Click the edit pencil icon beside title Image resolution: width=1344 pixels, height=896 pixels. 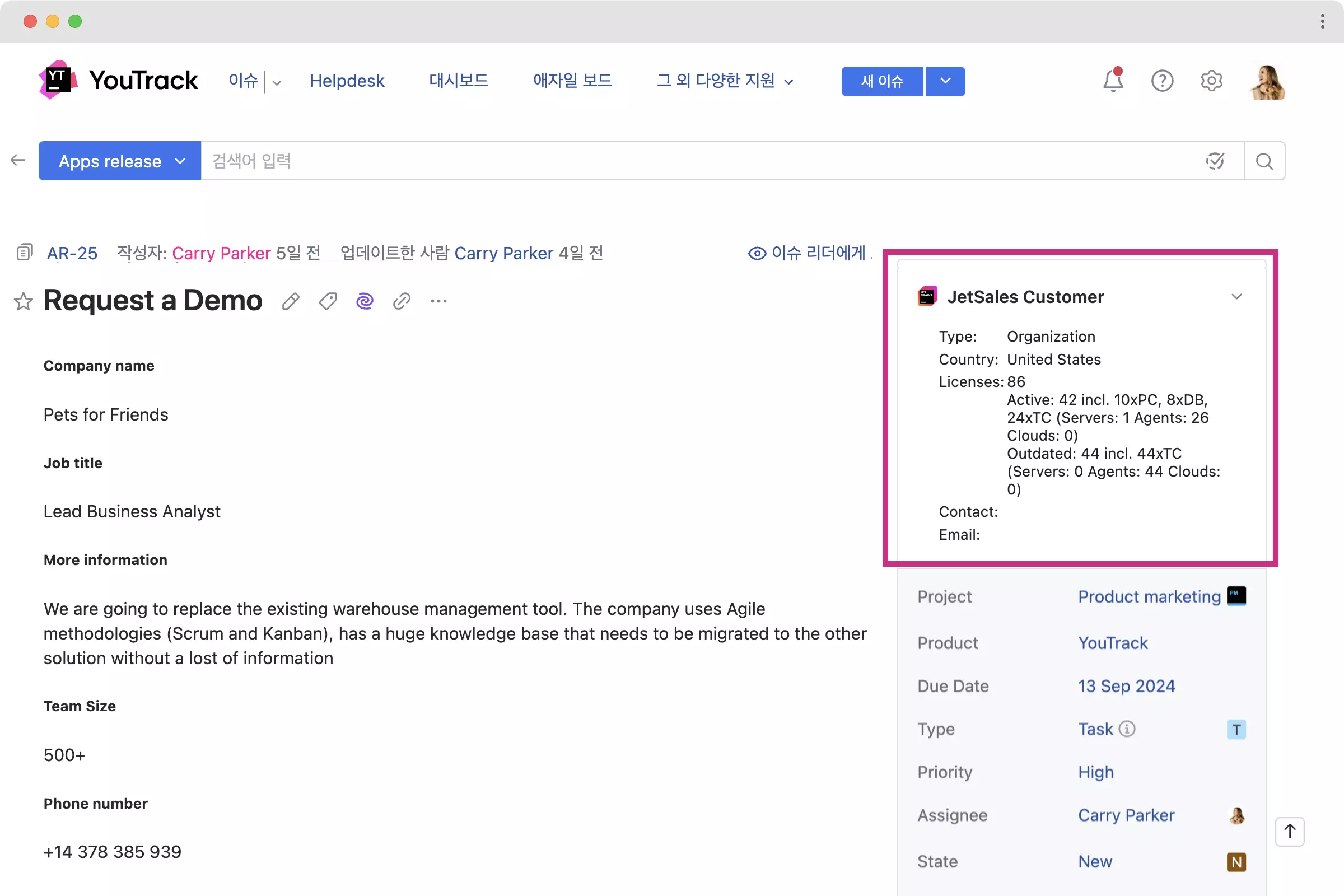[x=290, y=301]
